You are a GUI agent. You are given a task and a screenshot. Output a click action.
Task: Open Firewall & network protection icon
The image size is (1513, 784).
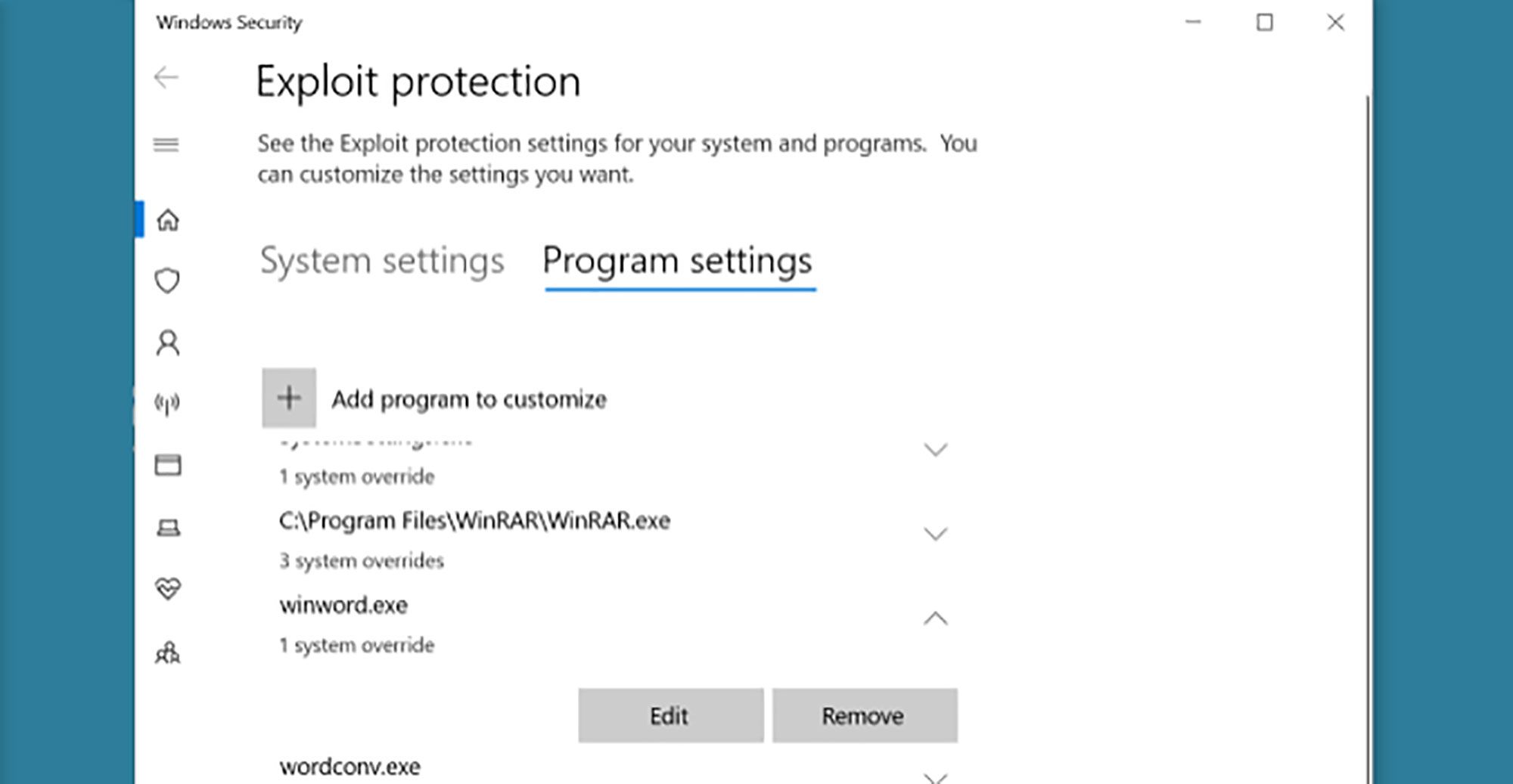tap(167, 404)
